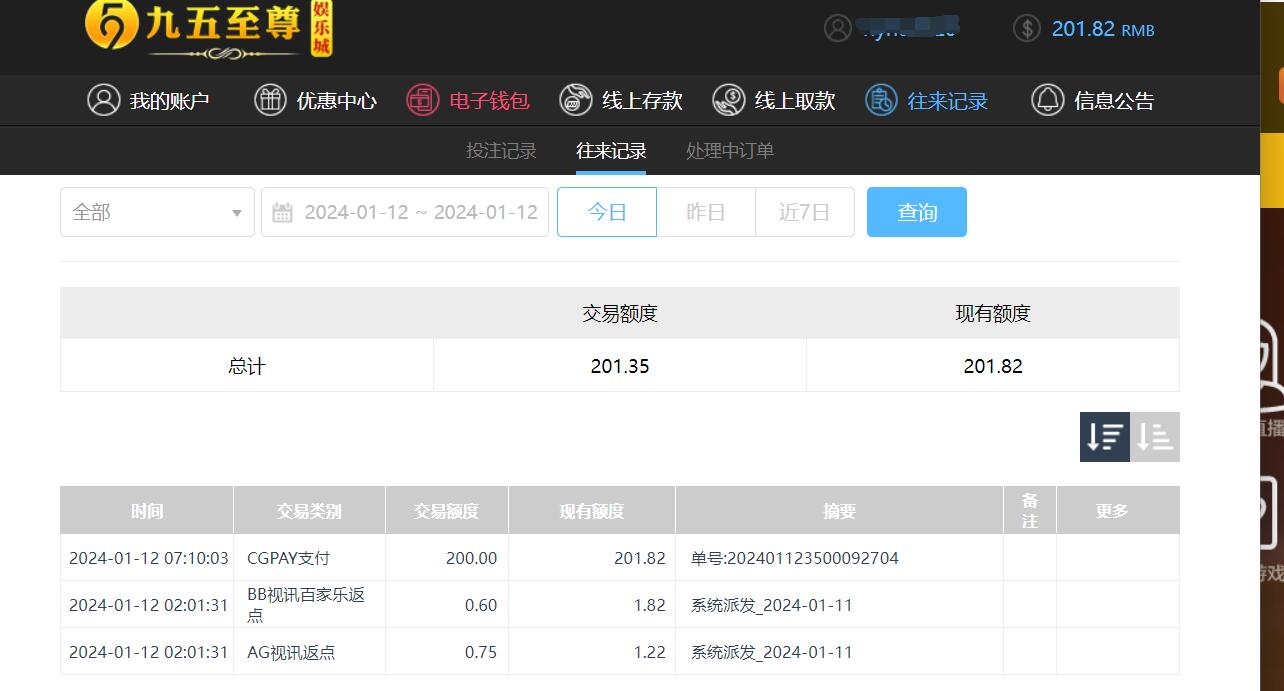Click the 200.00 transaction amount
The image size is (1284, 691).
tap(471, 558)
